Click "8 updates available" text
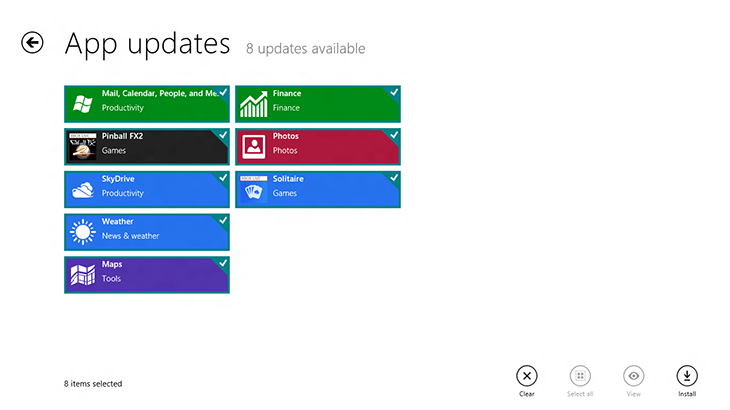The height and width of the screenshot is (410, 730). pyautogui.click(x=305, y=48)
